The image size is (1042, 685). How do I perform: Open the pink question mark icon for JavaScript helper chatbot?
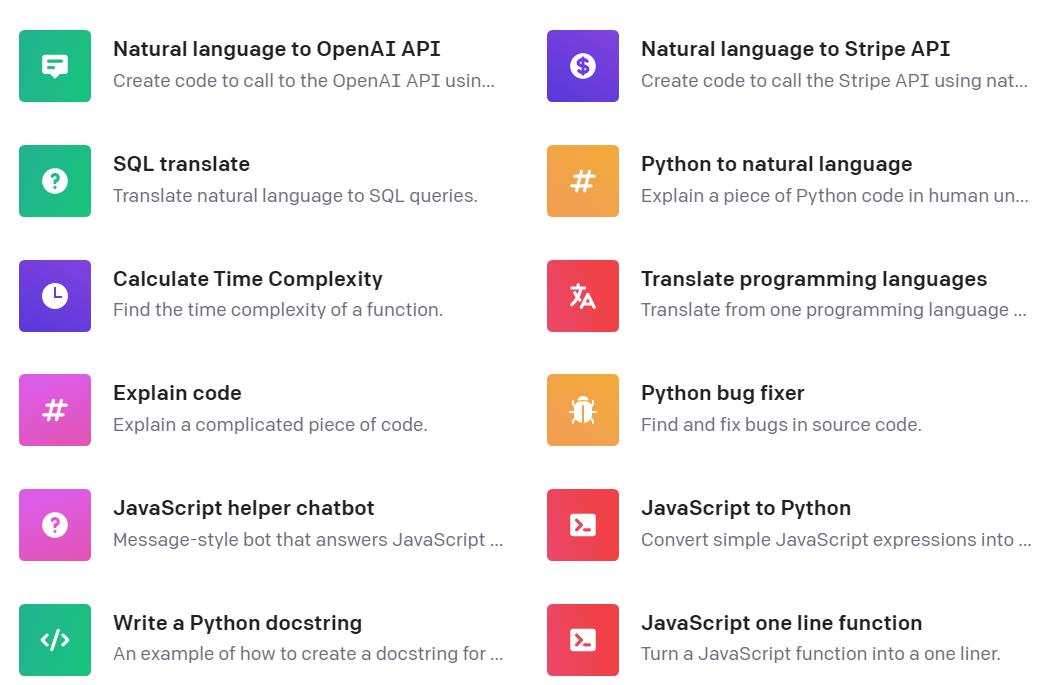click(54, 525)
